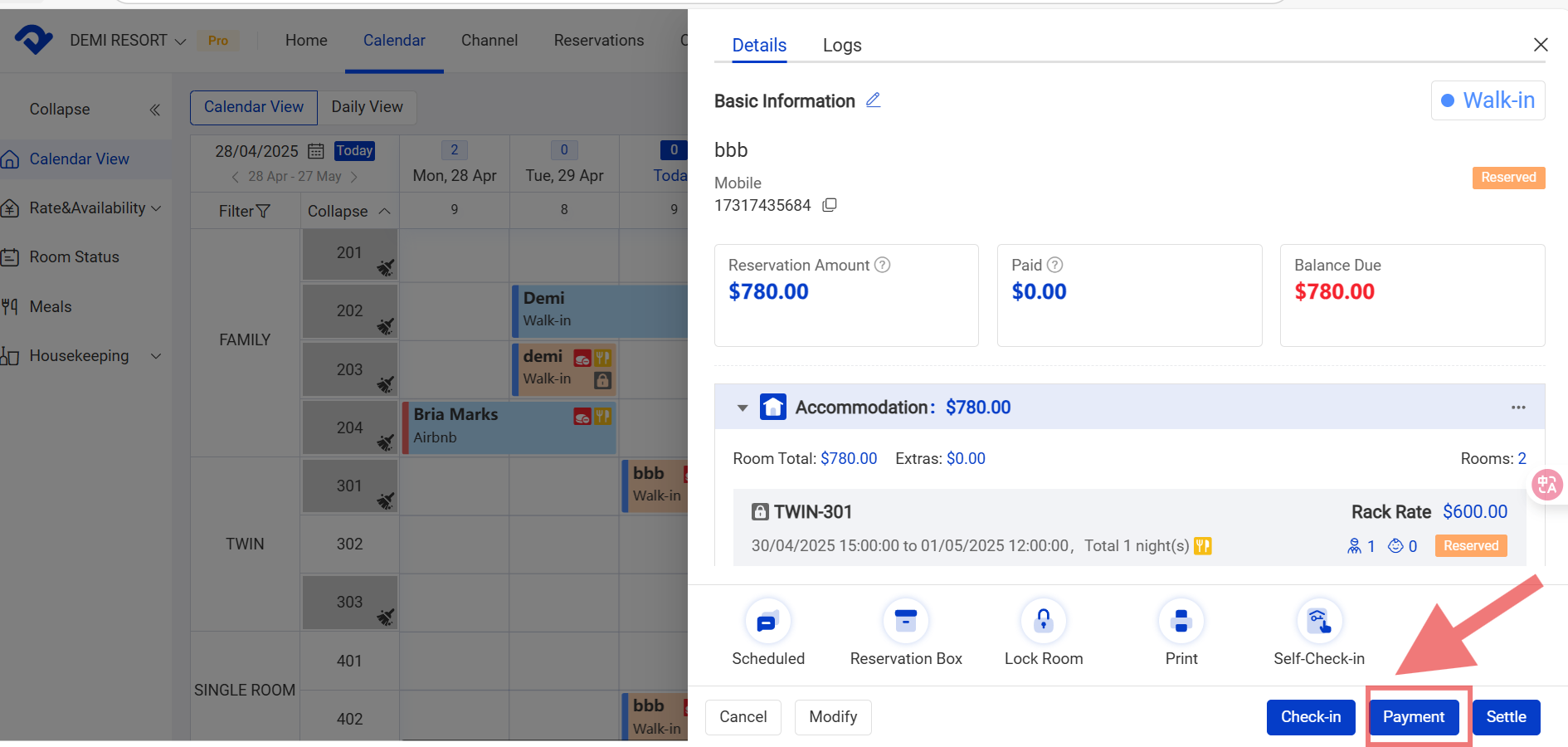The height and width of the screenshot is (747, 1568).
Task: Open the date picker calendar icon
Action: tap(316, 151)
